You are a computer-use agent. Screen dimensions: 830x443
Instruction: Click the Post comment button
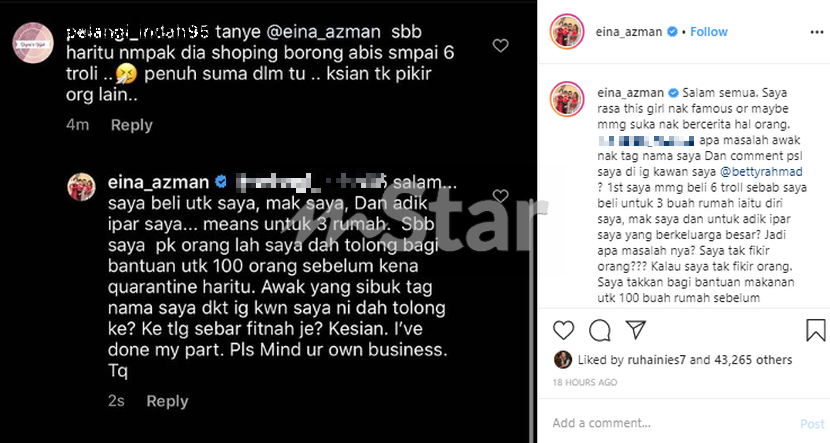click(x=813, y=423)
